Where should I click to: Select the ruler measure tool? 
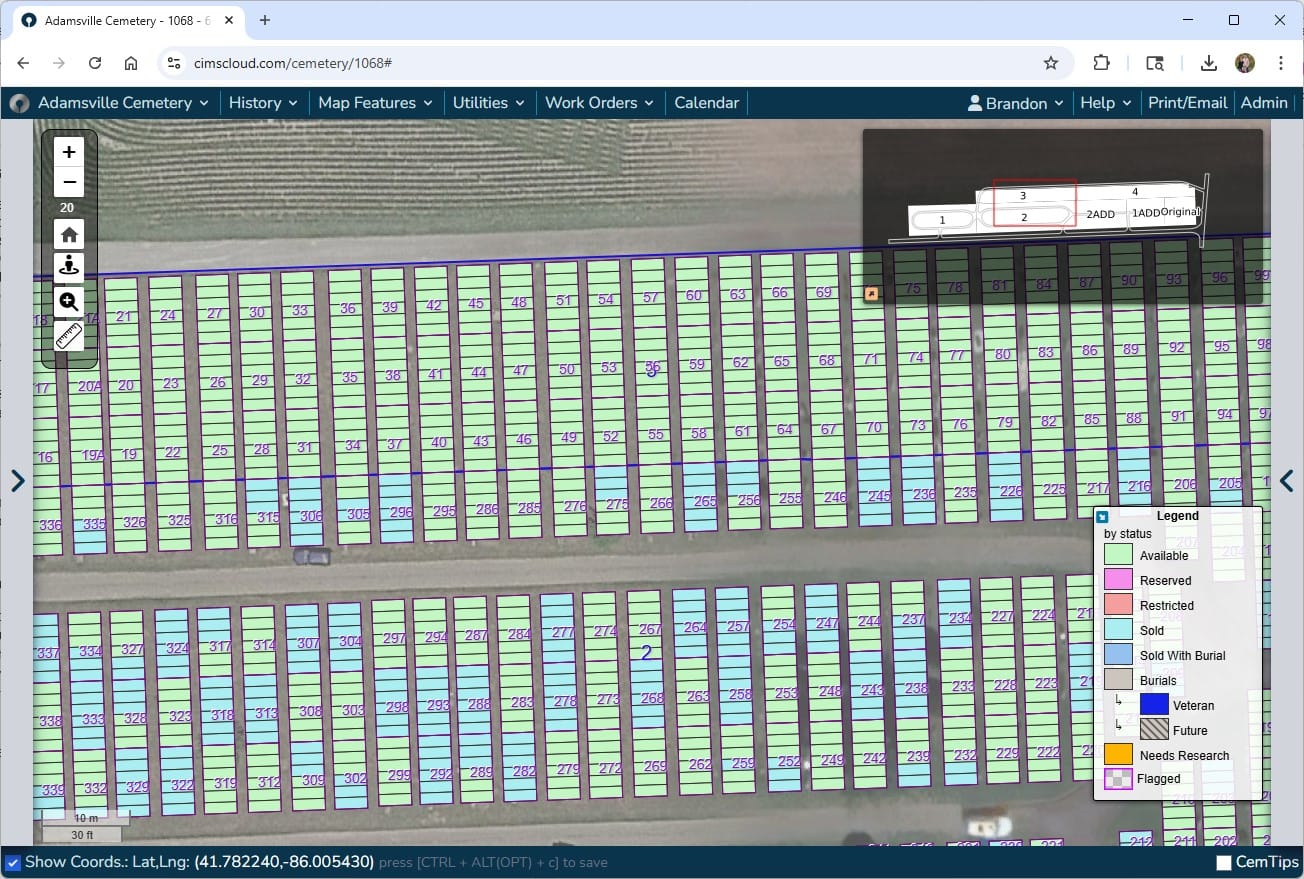coord(69,336)
